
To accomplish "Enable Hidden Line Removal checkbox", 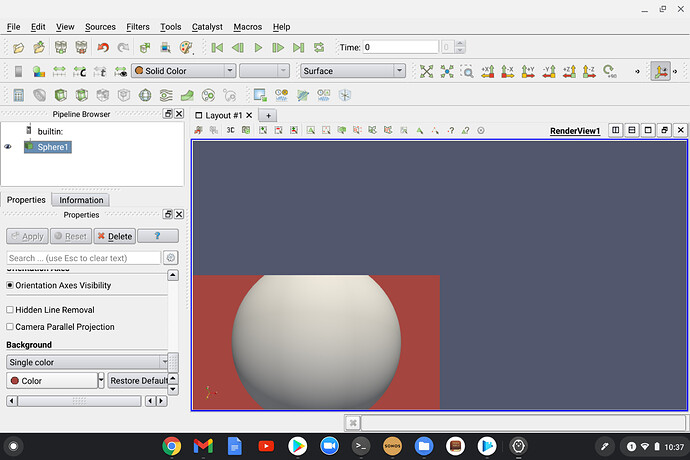I will (x=10, y=310).
